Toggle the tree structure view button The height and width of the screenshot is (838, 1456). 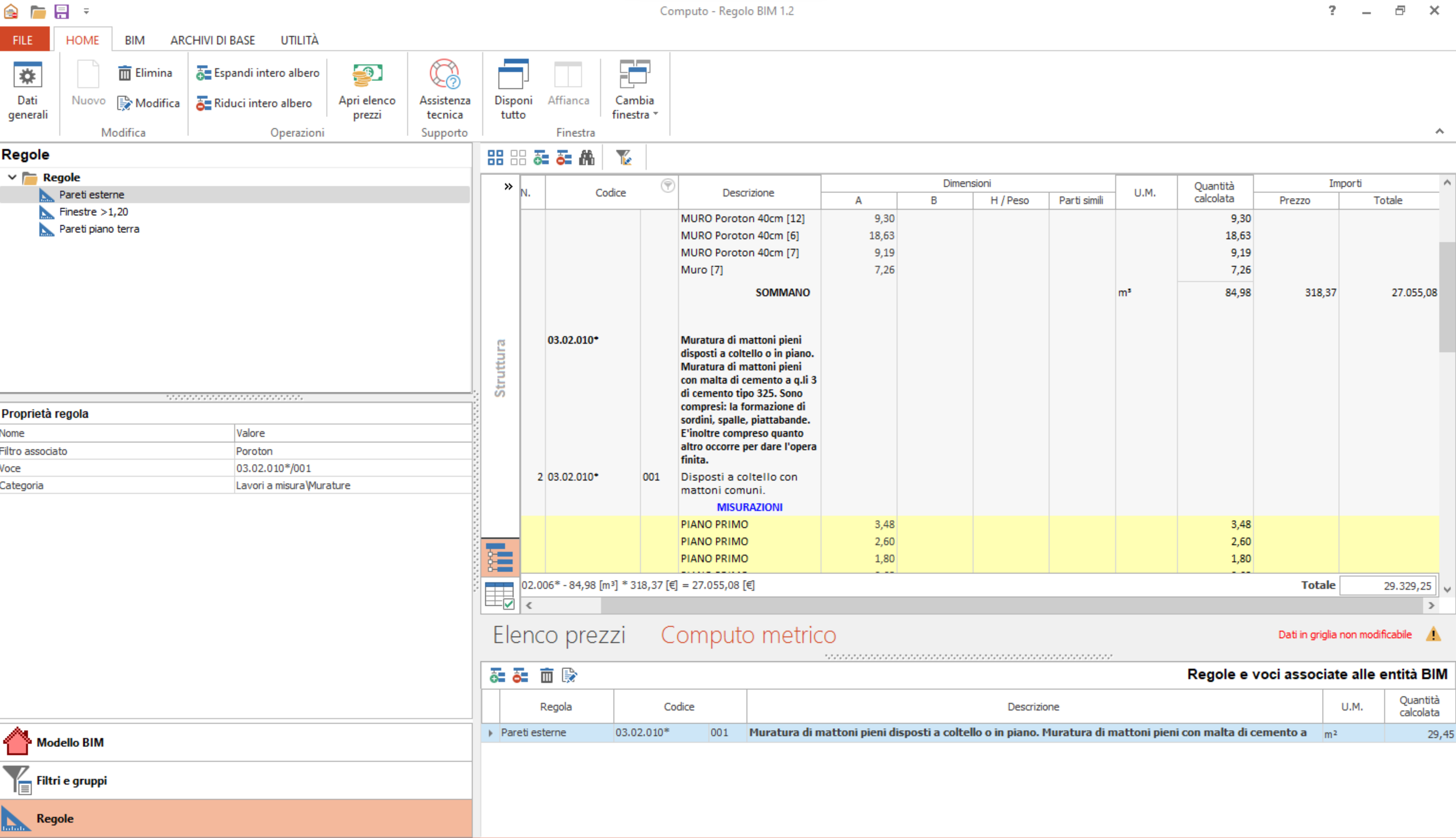499,557
